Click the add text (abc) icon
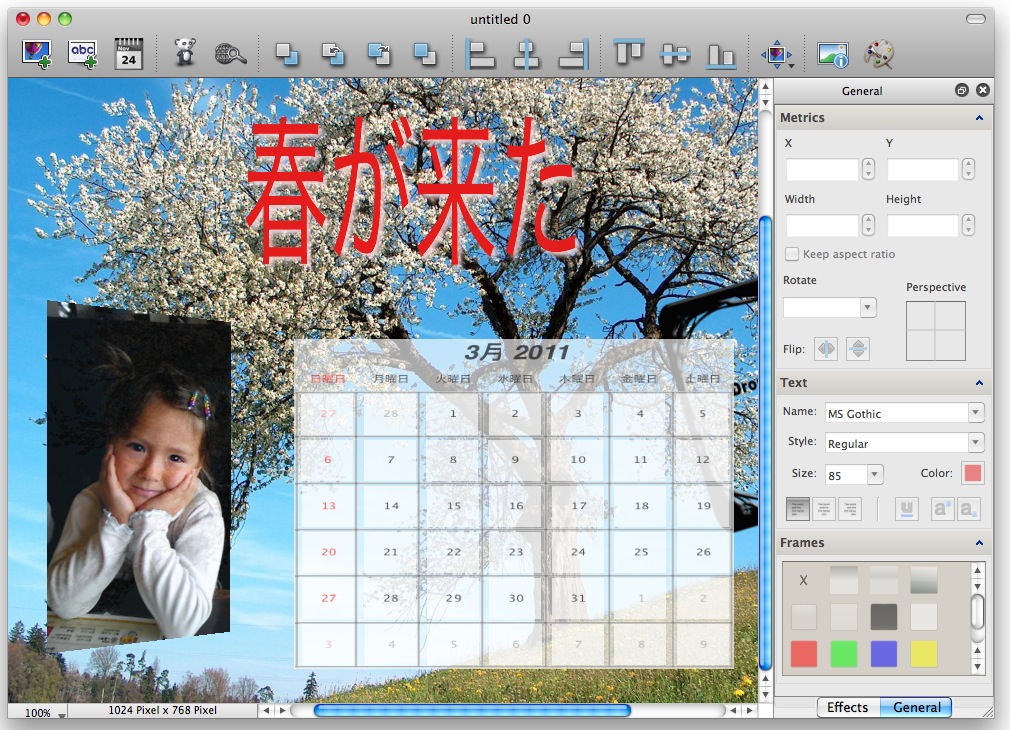Screen dimensions: 1010x730 (83, 53)
